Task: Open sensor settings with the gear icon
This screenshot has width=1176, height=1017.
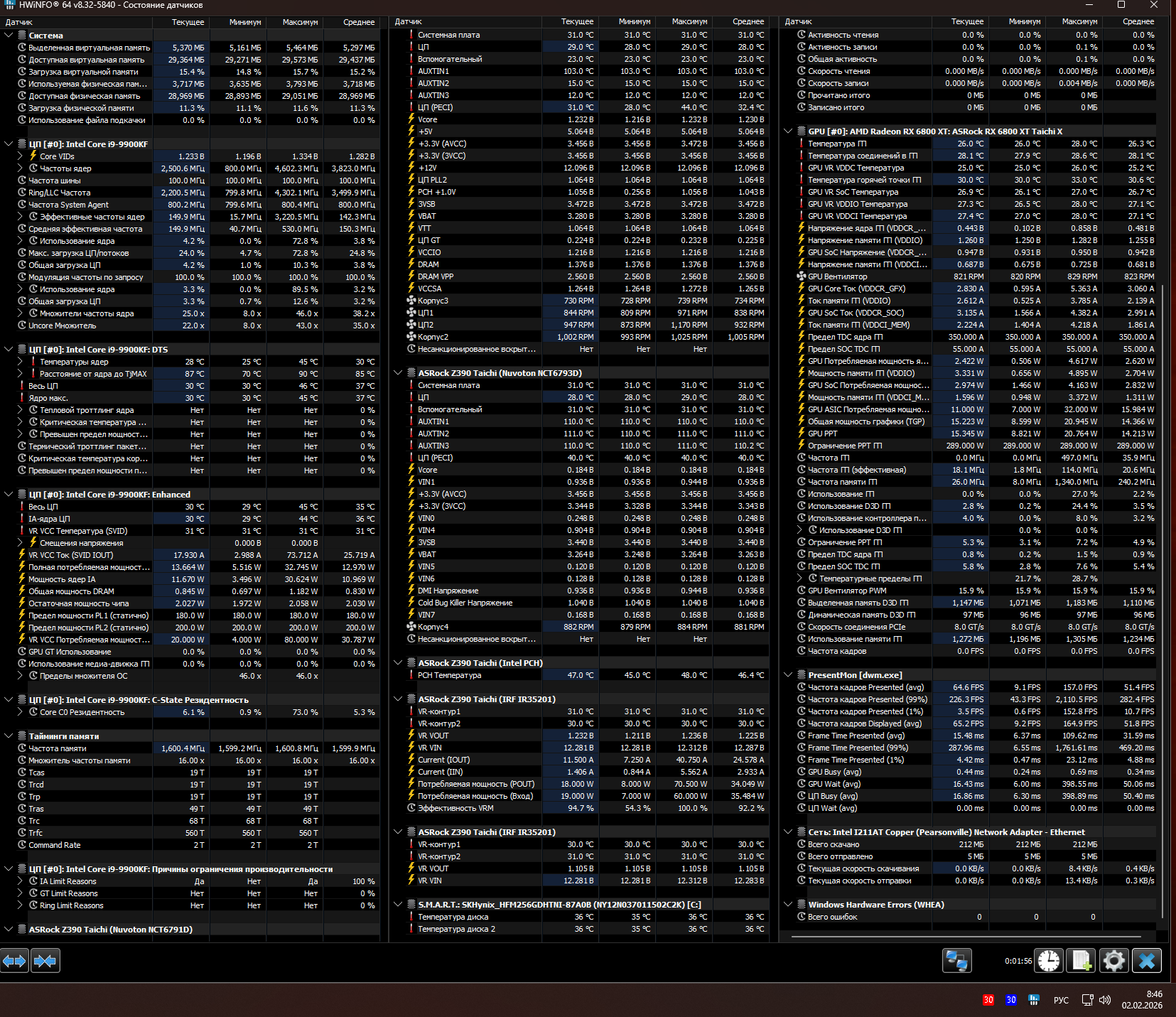Action: [1113, 961]
